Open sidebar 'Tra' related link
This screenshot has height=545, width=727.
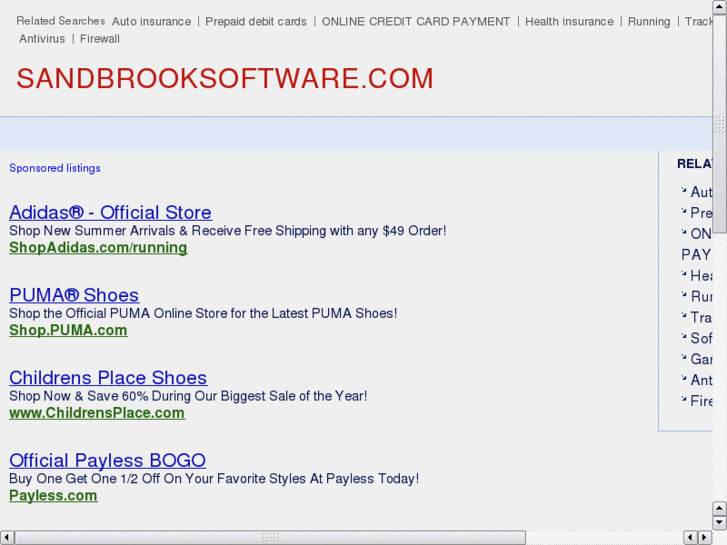pyautogui.click(x=701, y=317)
